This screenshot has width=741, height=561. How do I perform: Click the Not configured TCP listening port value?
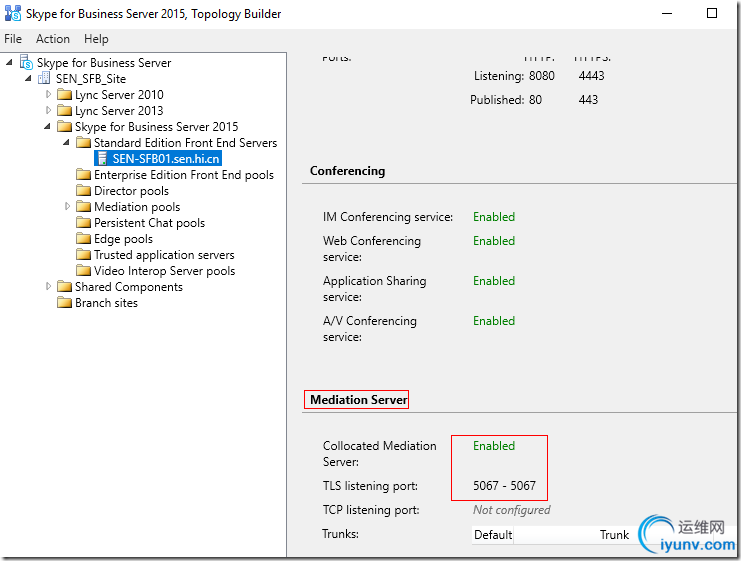pos(512,509)
